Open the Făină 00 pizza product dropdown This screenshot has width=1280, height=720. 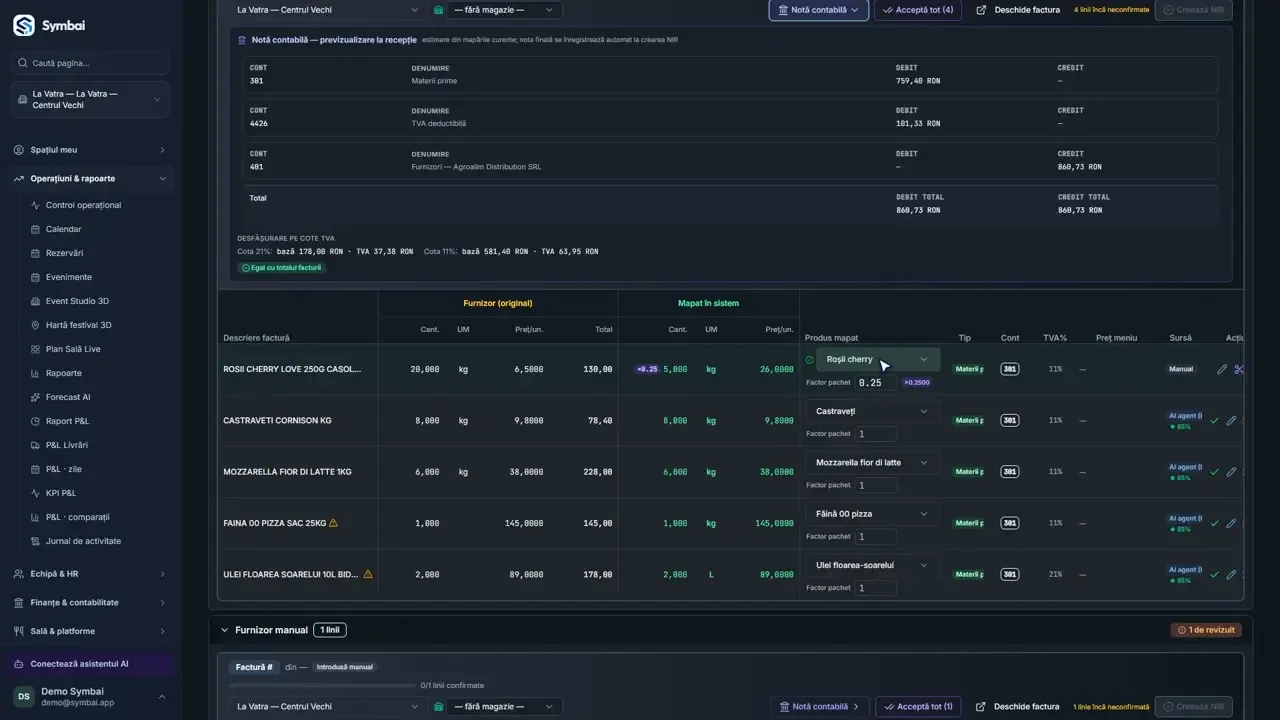[x=872, y=514]
